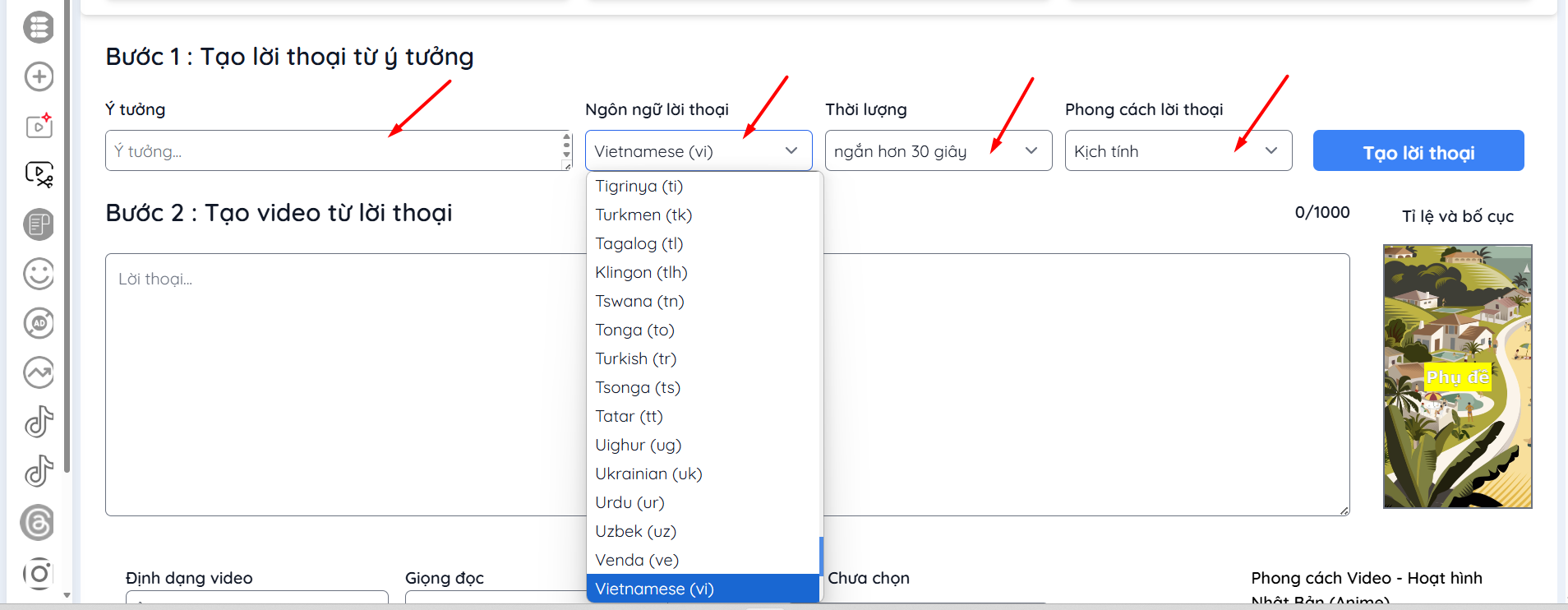
Task: Collapse the Vietnamese (vi) language dropdown
Action: tap(699, 150)
